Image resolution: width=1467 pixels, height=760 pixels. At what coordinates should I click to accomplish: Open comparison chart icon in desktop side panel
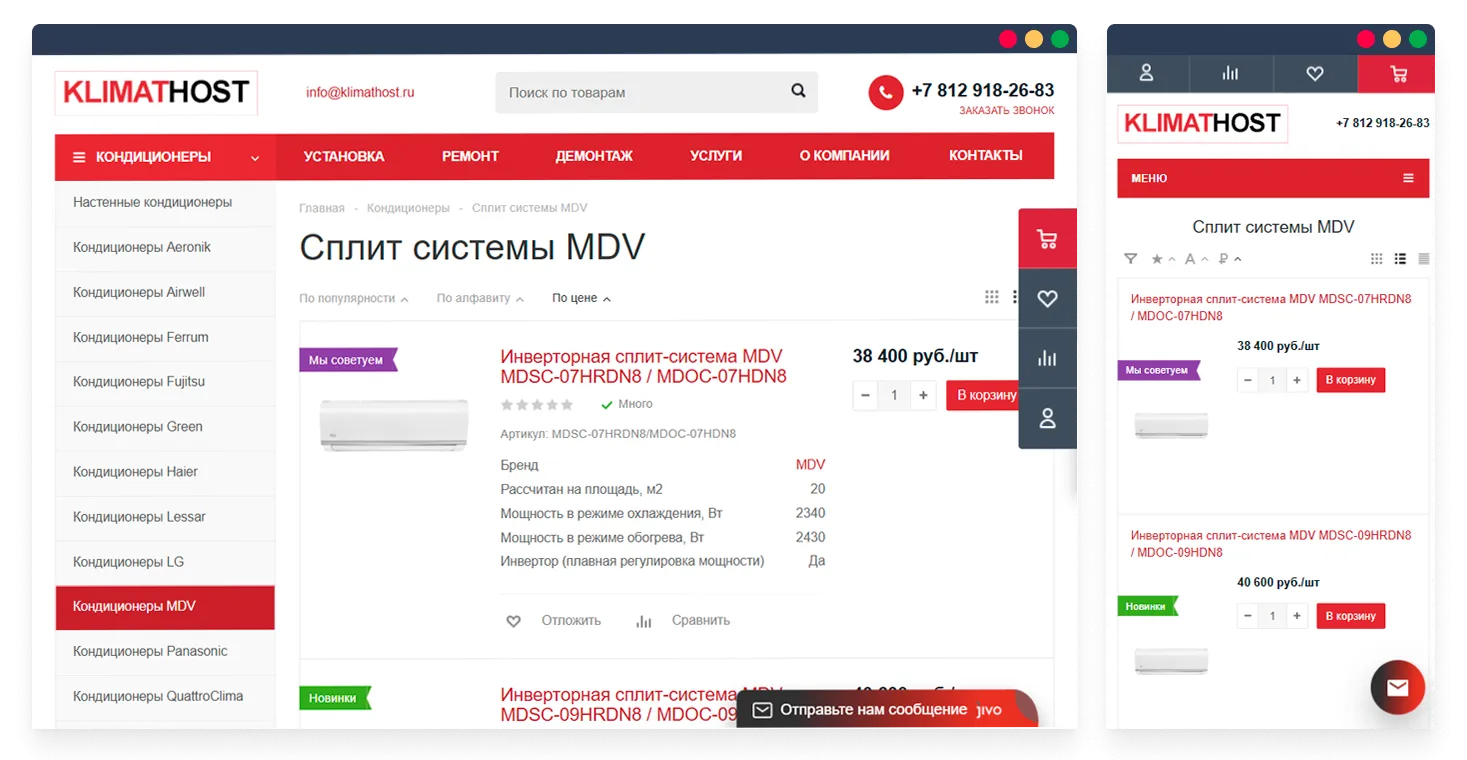pos(1047,358)
